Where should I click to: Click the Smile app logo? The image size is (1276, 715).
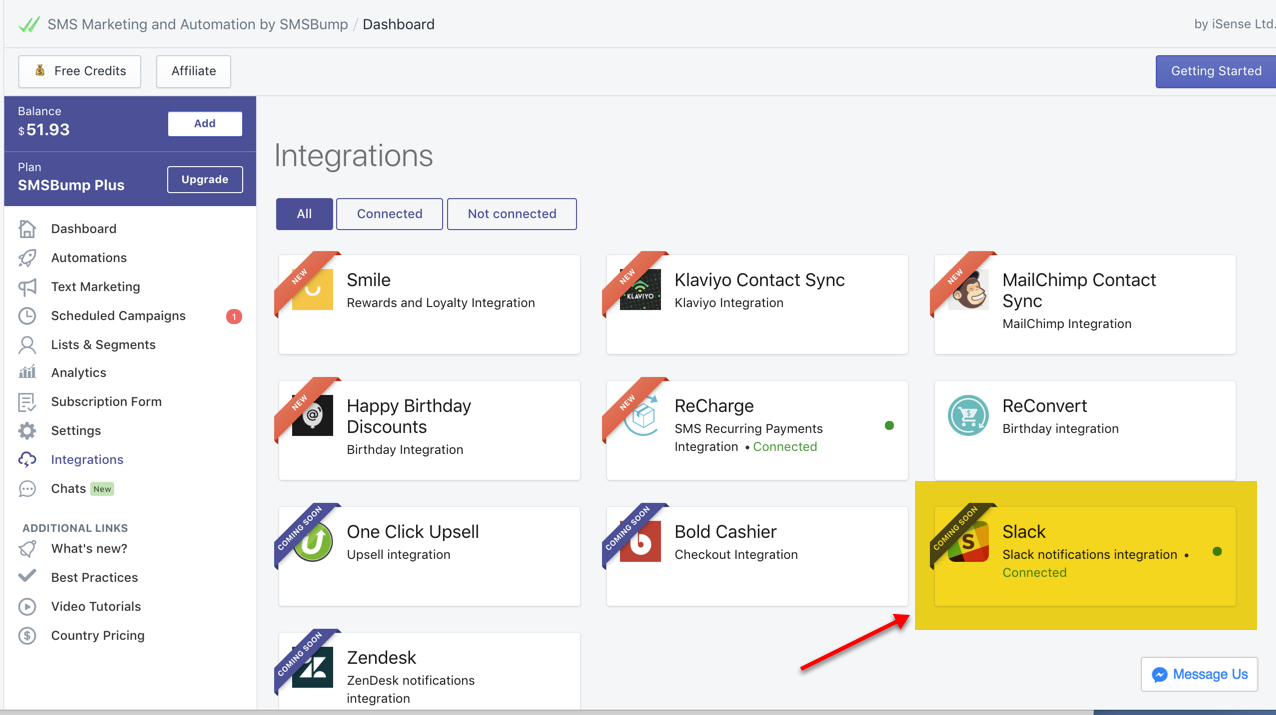313,290
